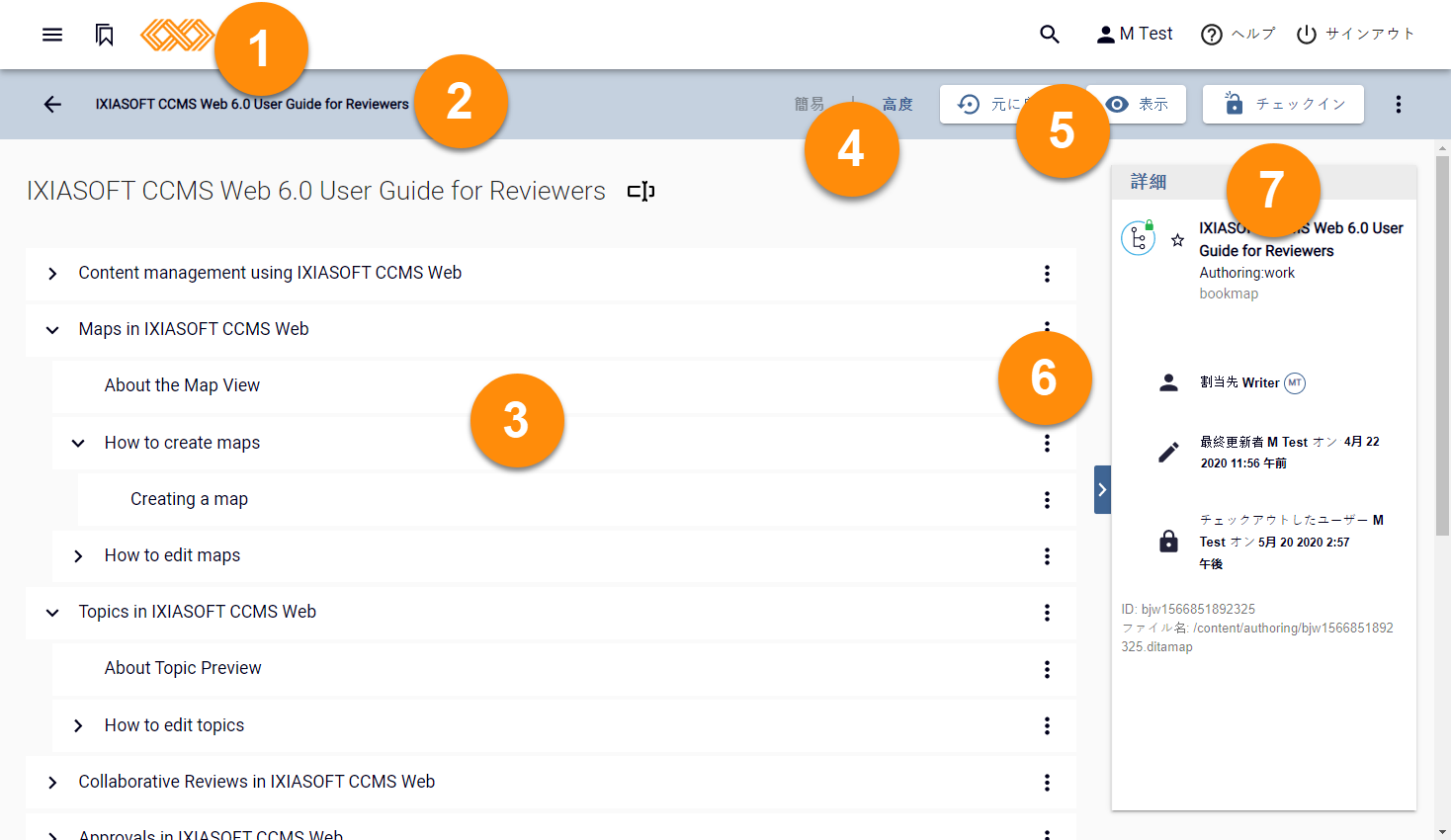The height and width of the screenshot is (840, 1451).
Task: Open options menu for Creating a map
Action: coord(1047,500)
